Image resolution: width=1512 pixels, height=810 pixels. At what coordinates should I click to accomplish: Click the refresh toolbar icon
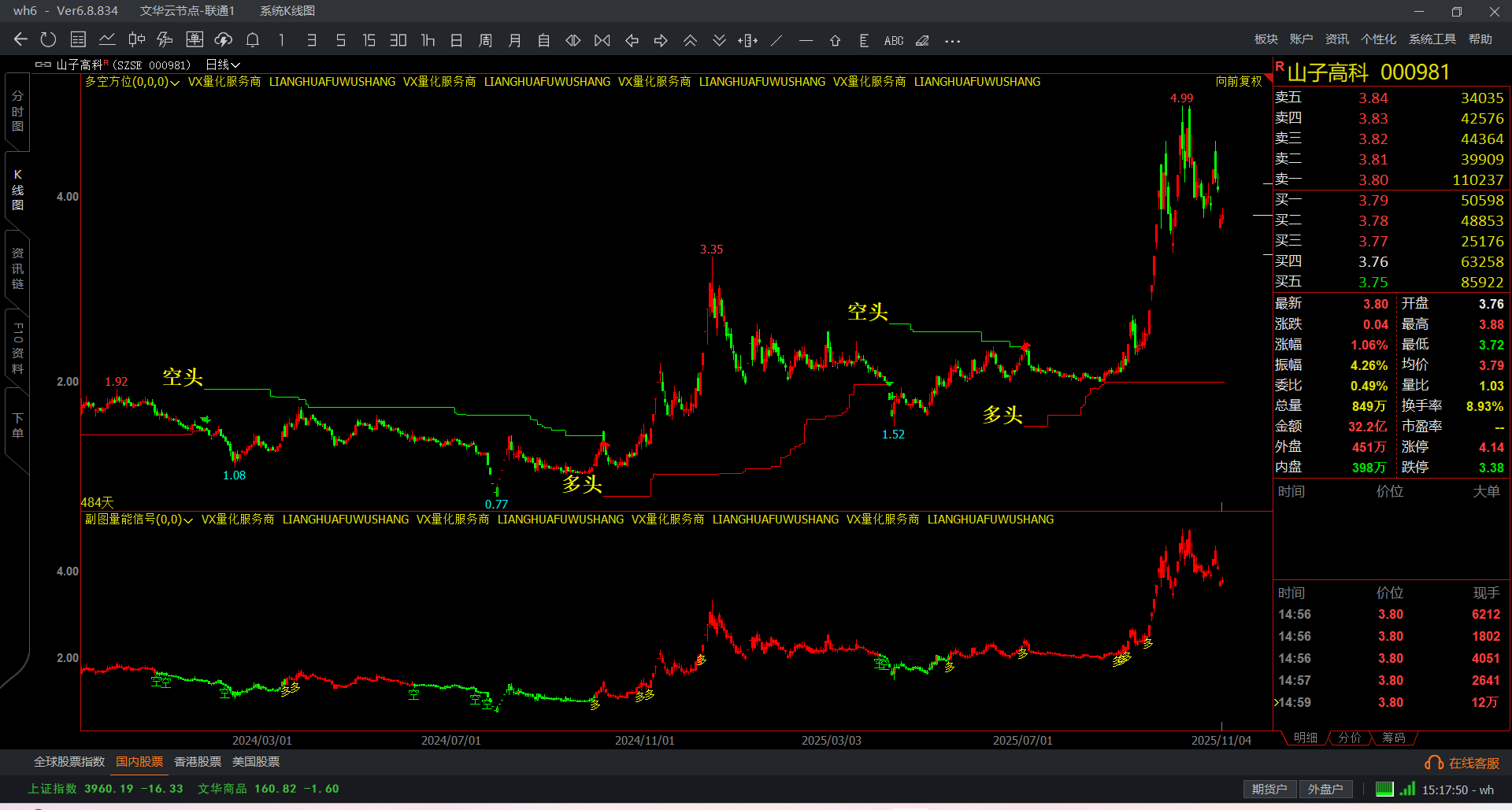point(49,40)
